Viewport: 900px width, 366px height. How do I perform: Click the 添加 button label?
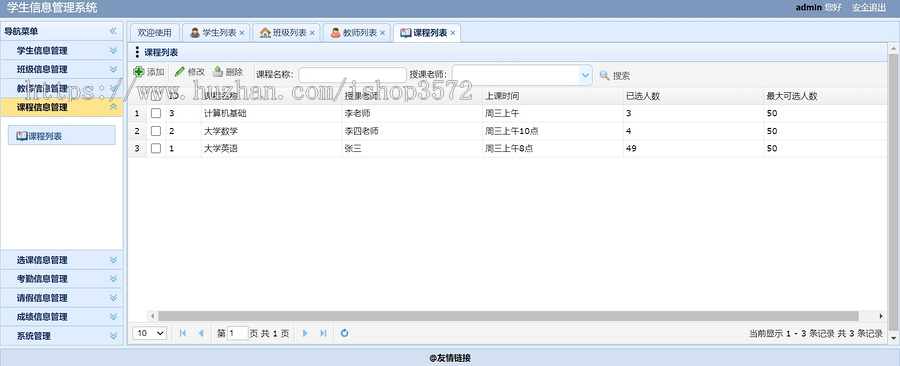[156, 72]
